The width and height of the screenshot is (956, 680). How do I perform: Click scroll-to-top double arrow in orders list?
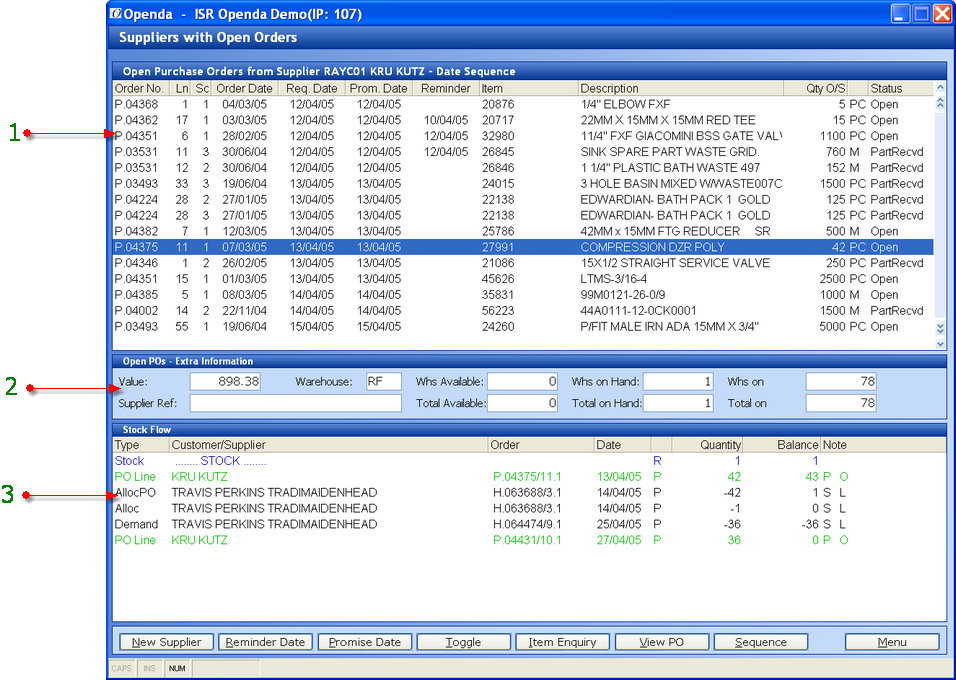940,102
